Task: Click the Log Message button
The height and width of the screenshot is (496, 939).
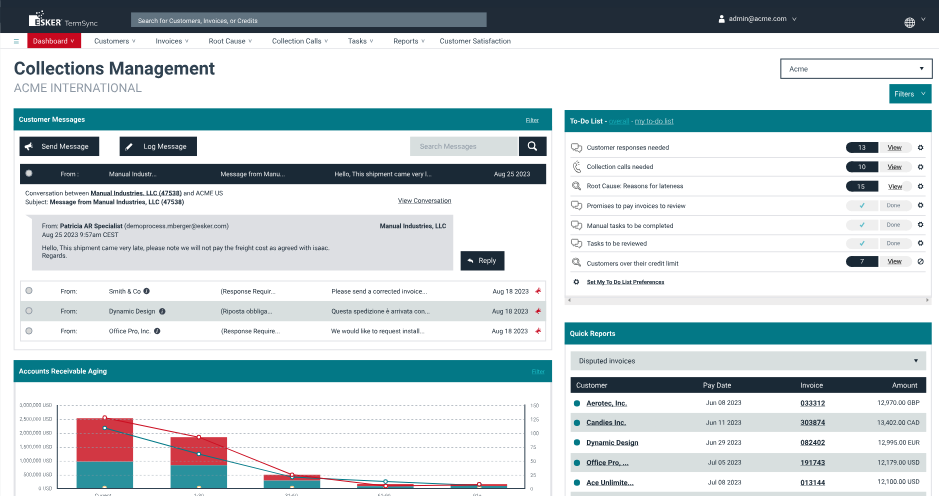Action: point(158,146)
